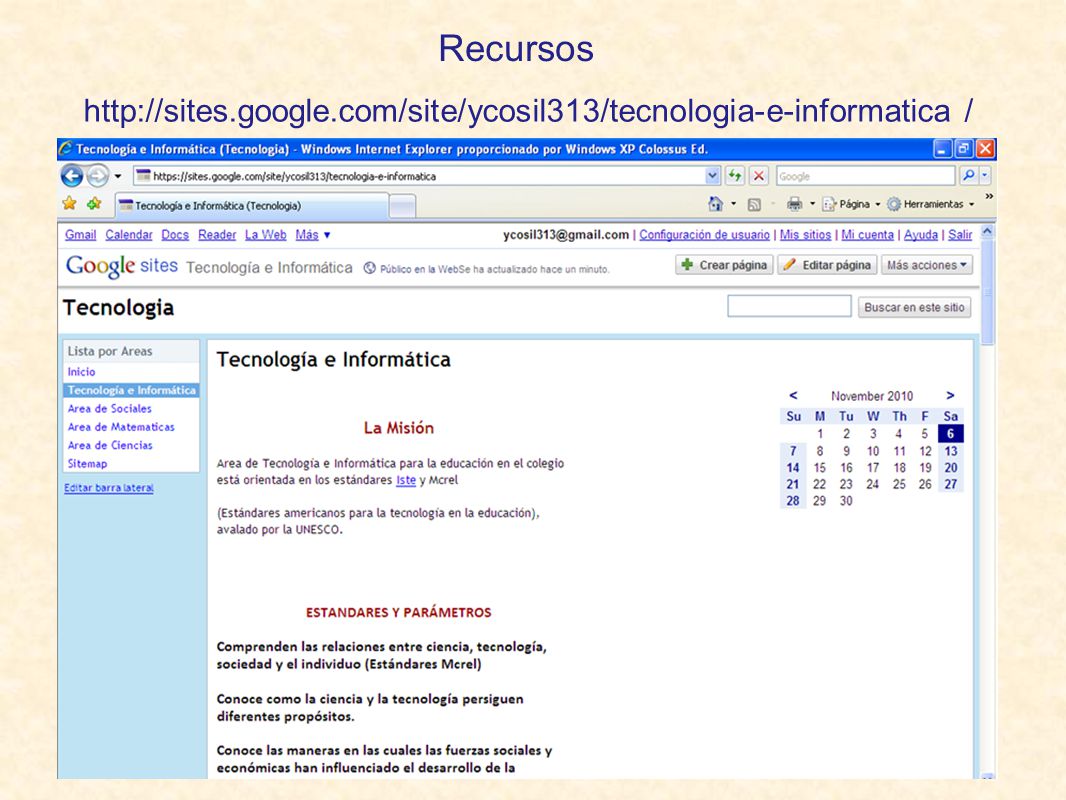Show more command bar items chevron
The width and height of the screenshot is (1066, 800).
pyautogui.click(x=989, y=196)
